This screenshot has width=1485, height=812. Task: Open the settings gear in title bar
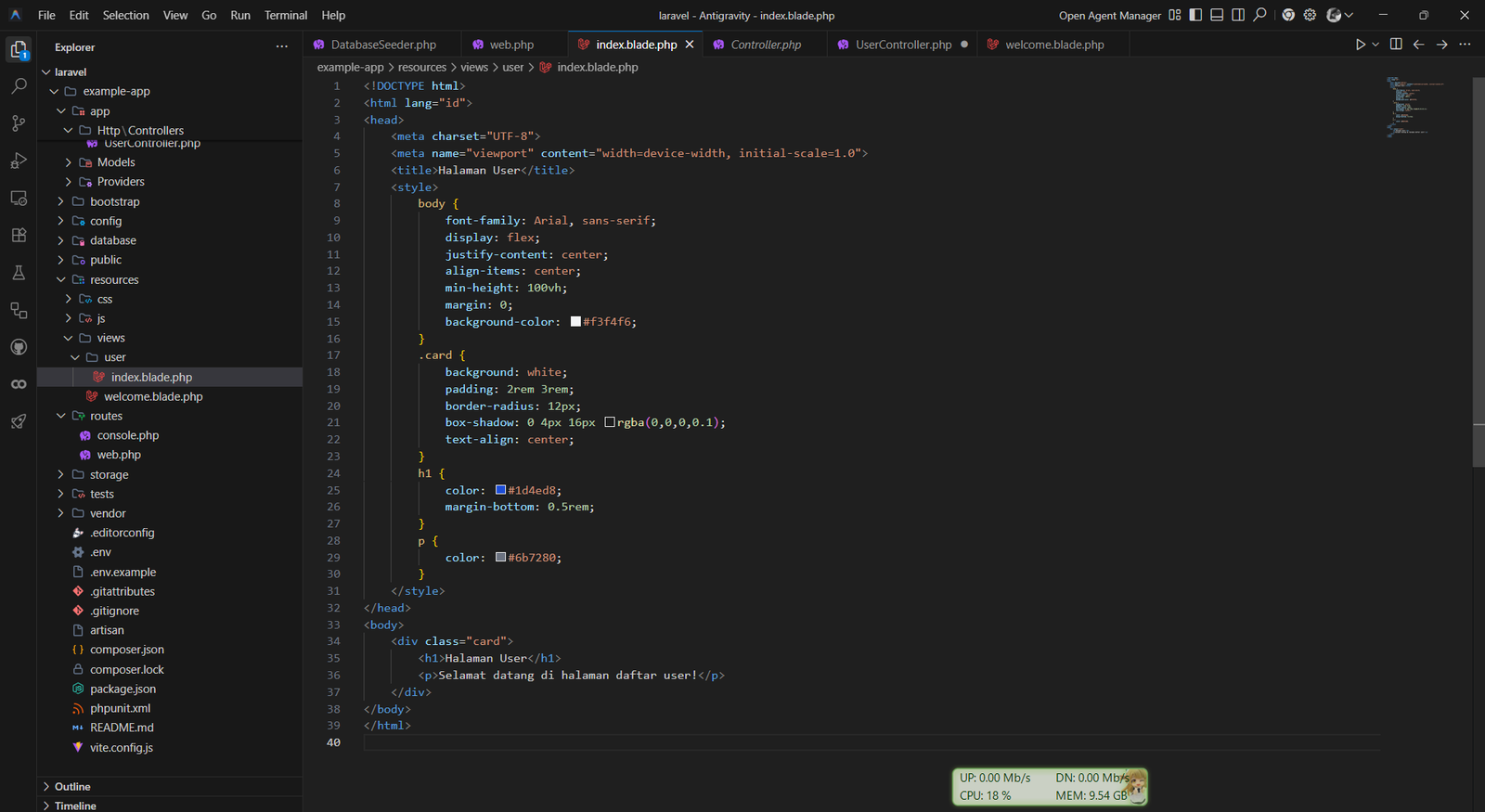coord(1310,15)
